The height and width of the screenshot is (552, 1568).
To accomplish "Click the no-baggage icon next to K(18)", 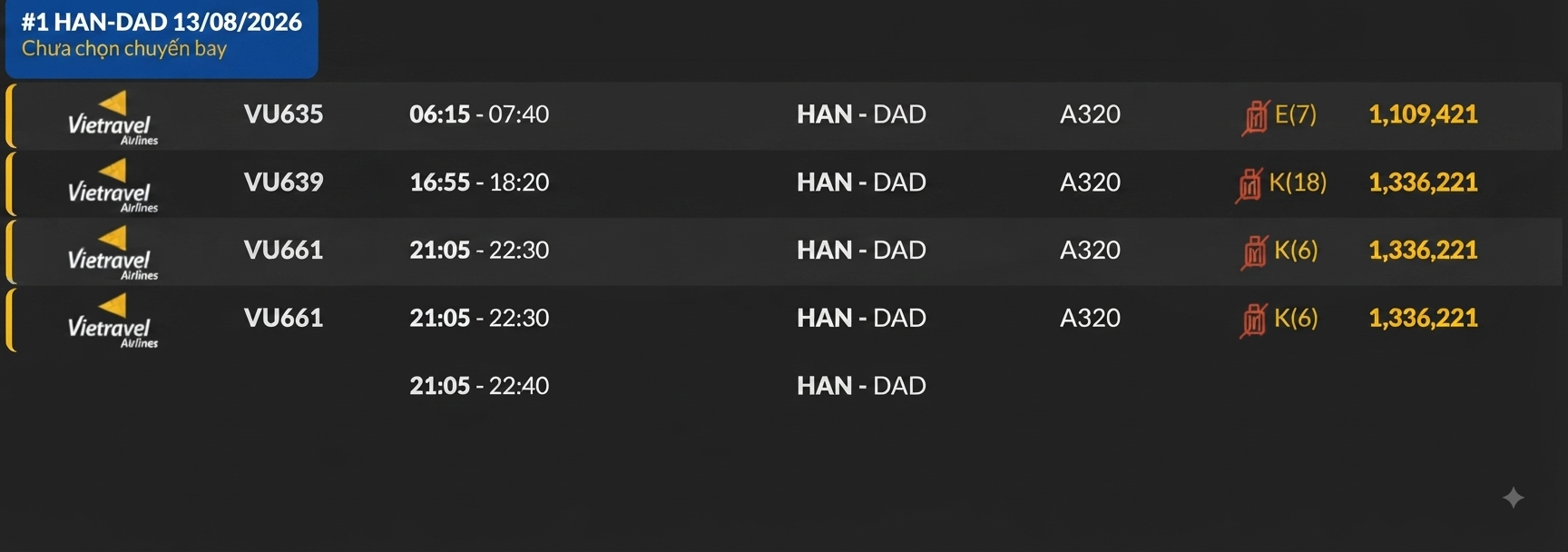I will (1249, 184).
